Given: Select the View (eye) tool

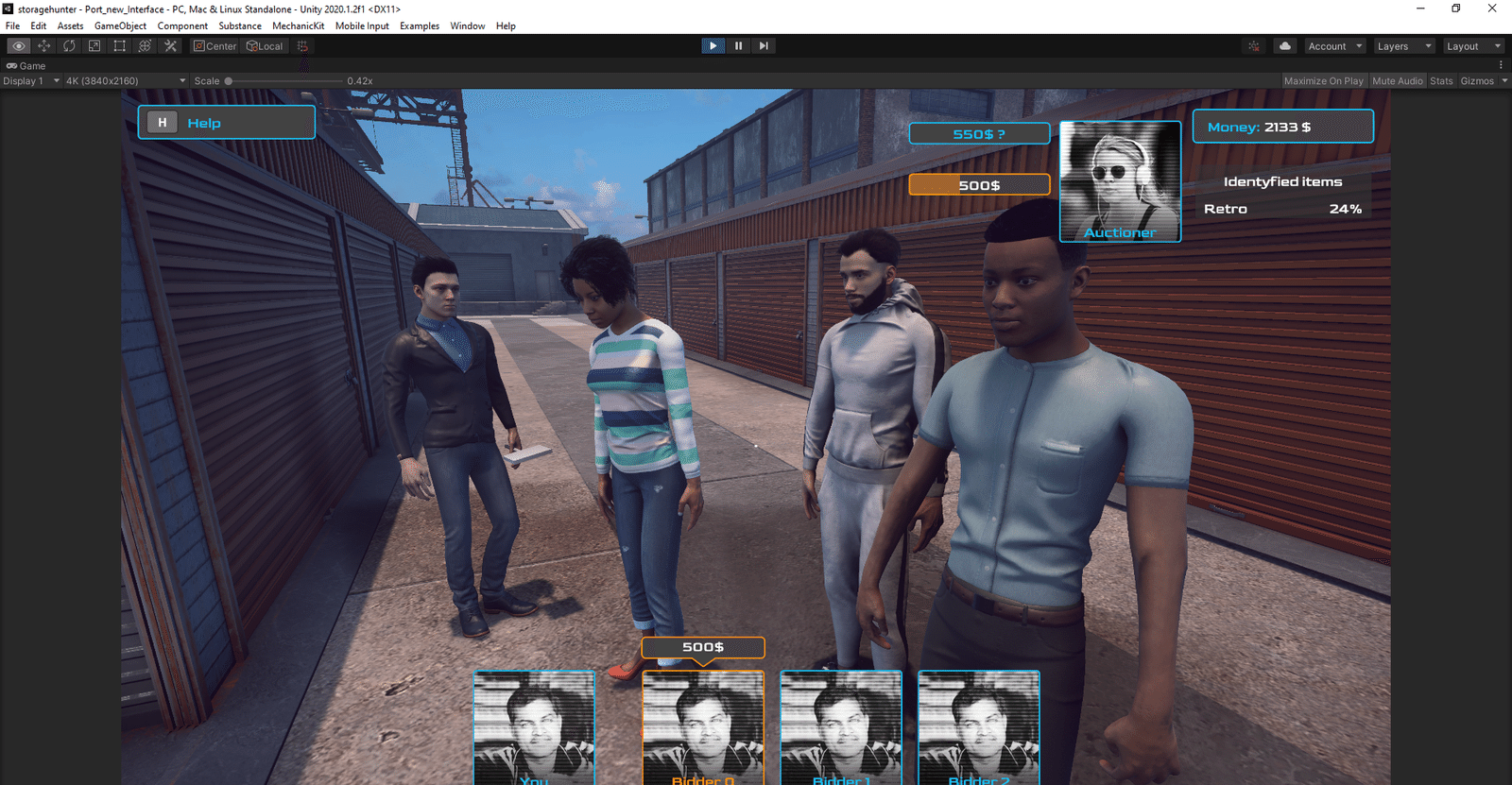Looking at the screenshot, I should click(19, 45).
